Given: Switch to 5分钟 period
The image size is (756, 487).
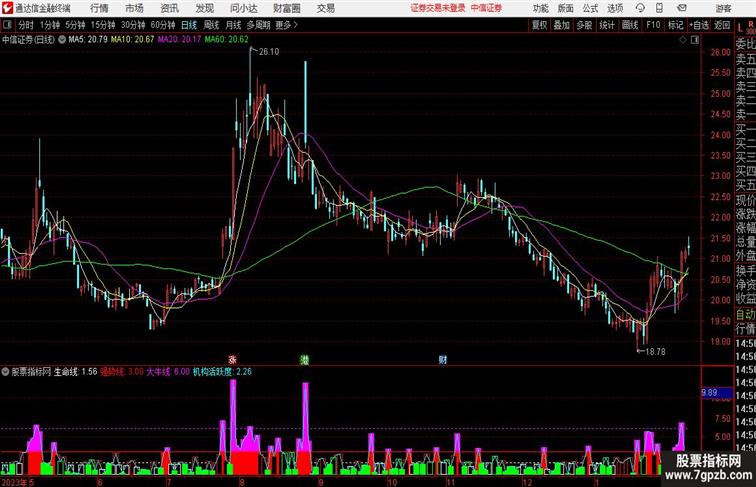Looking at the screenshot, I should pyautogui.click(x=75, y=25).
